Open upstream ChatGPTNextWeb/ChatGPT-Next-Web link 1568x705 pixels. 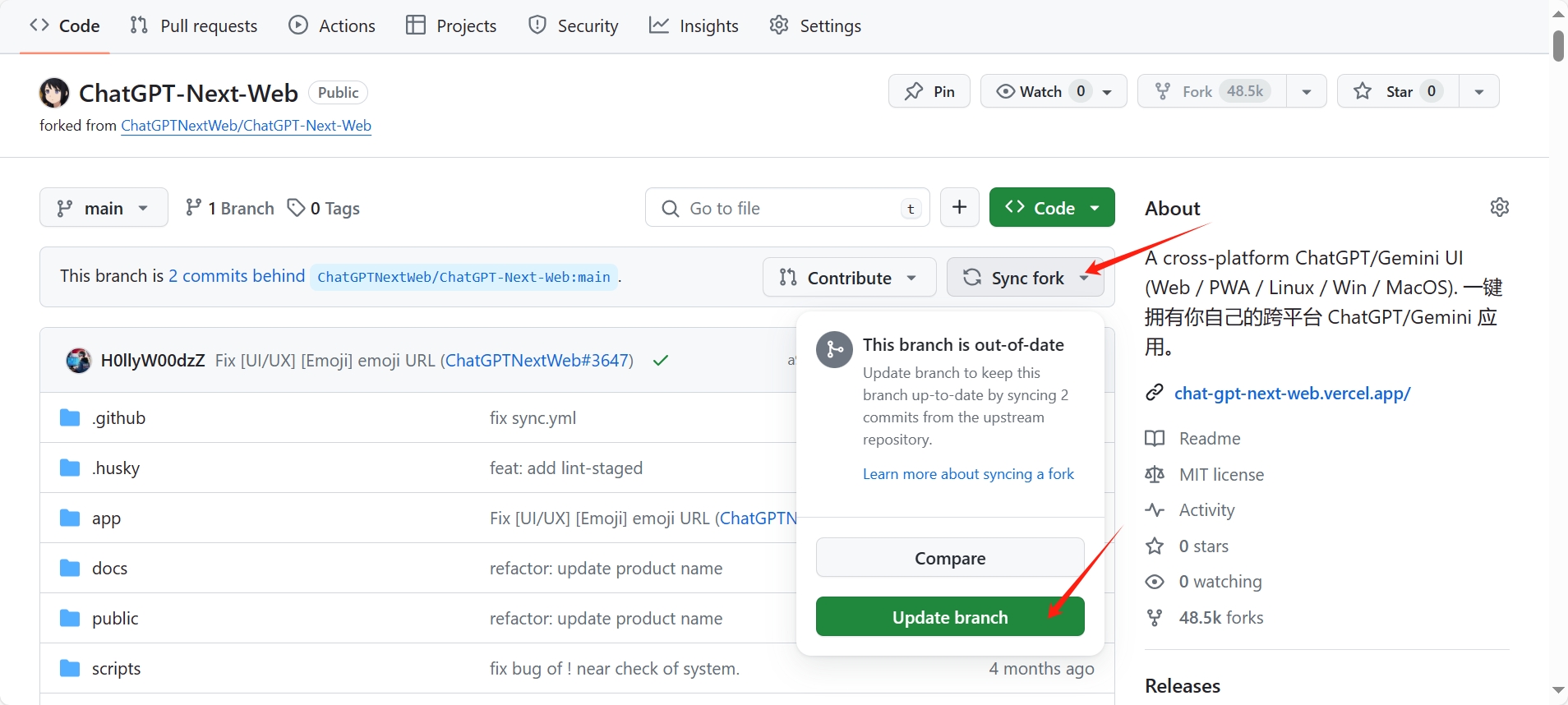tap(246, 126)
